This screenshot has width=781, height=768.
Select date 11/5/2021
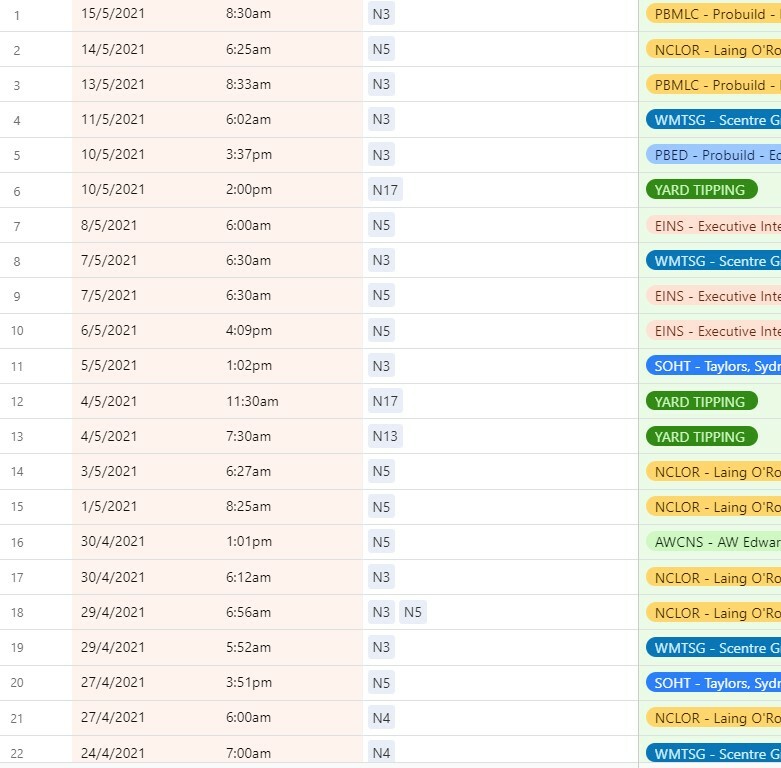click(113, 120)
